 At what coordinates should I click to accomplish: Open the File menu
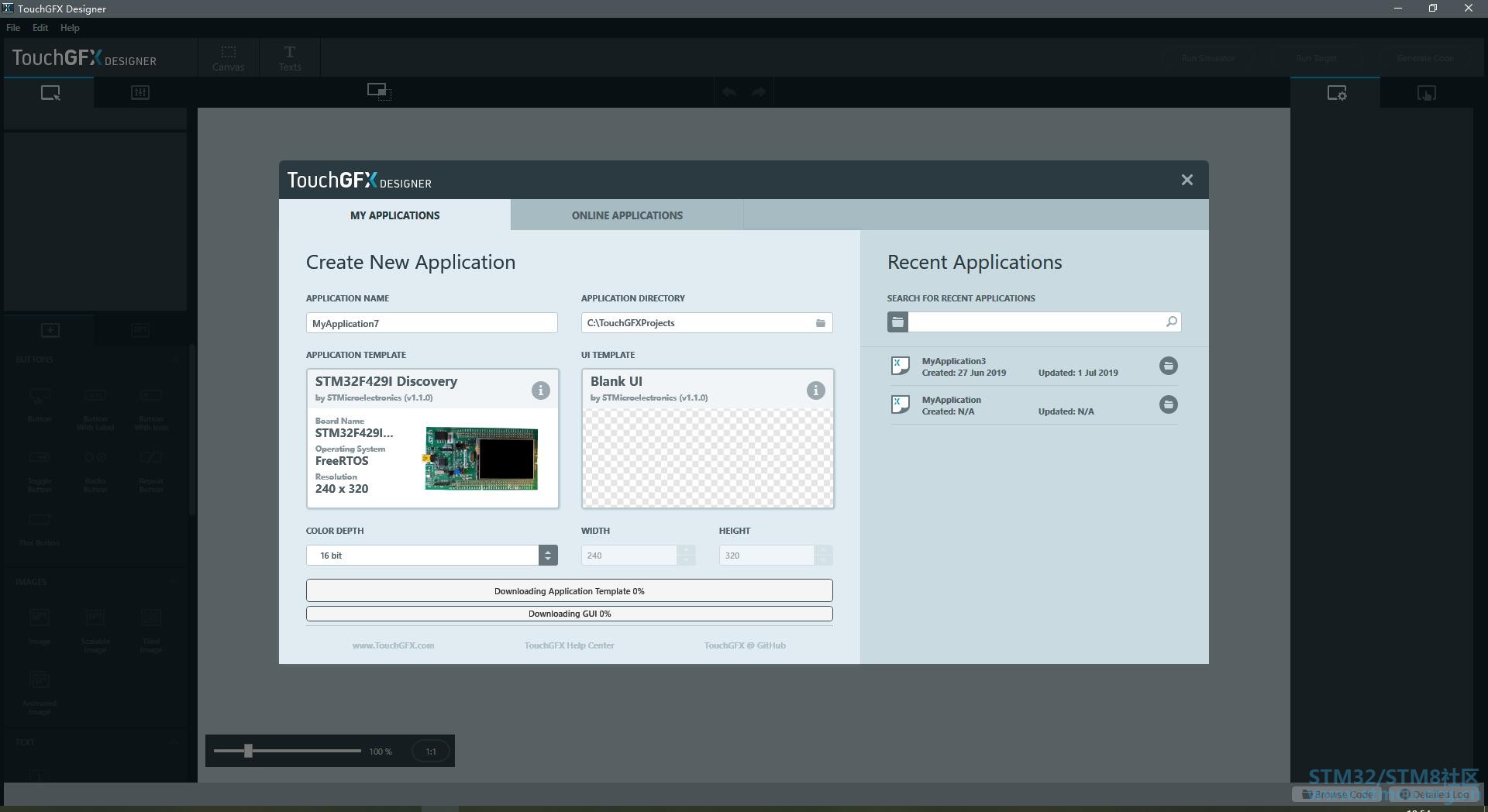pos(13,28)
